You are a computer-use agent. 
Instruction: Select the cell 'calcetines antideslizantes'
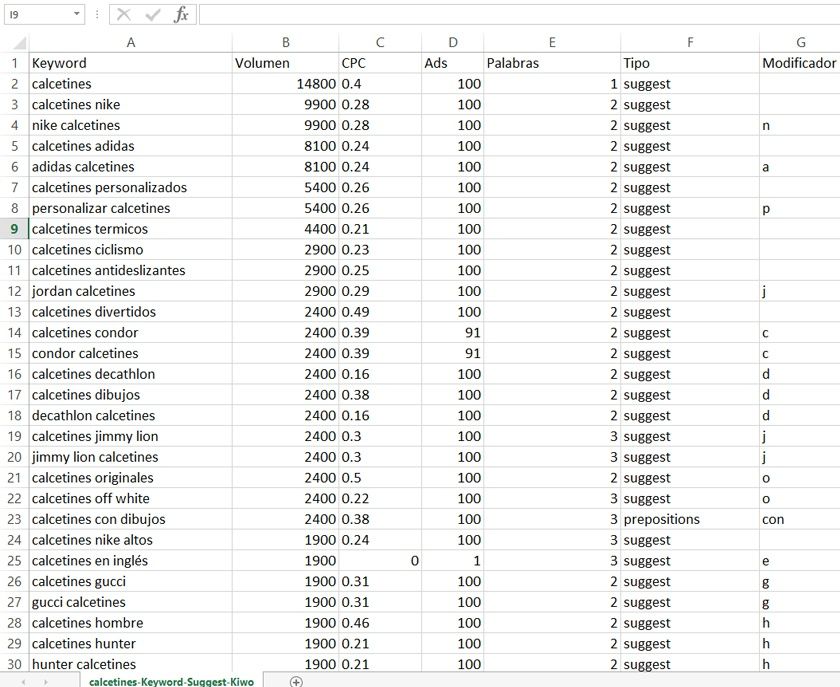pyautogui.click(x=131, y=271)
